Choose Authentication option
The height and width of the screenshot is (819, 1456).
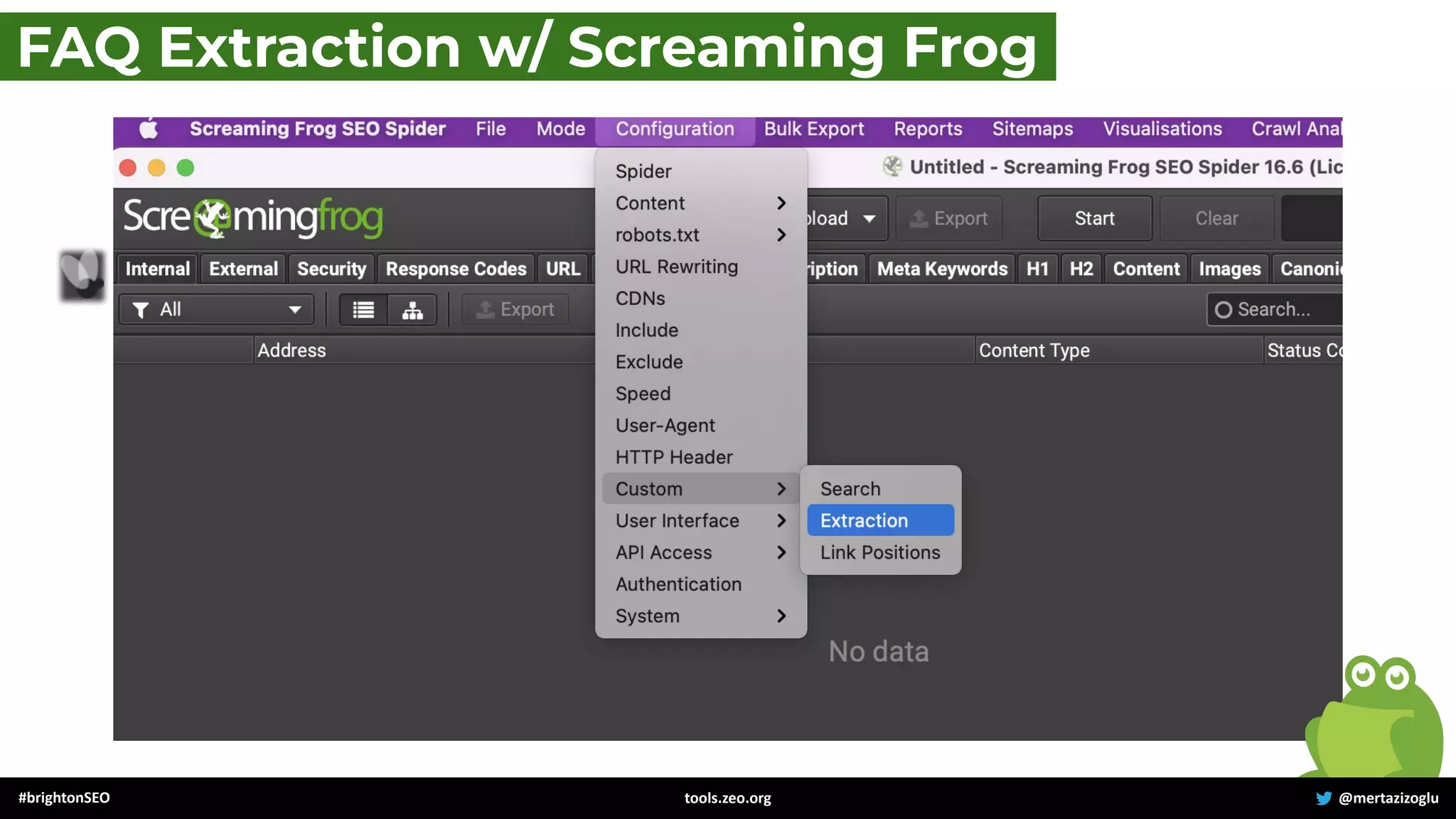(x=700, y=584)
